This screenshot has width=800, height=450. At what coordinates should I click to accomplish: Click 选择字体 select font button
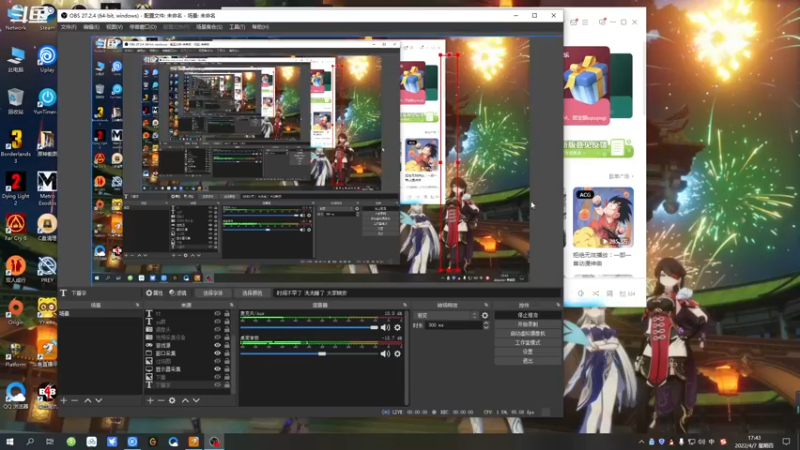click(x=213, y=293)
